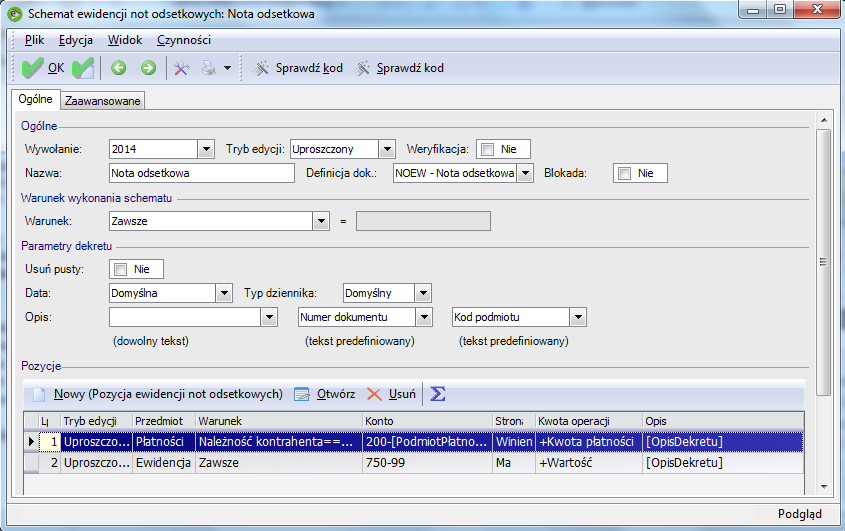Image resolution: width=845 pixels, height=531 pixels.
Task: Click the save-and-close checkmark icon beside OK
Action: click(x=83, y=68)
